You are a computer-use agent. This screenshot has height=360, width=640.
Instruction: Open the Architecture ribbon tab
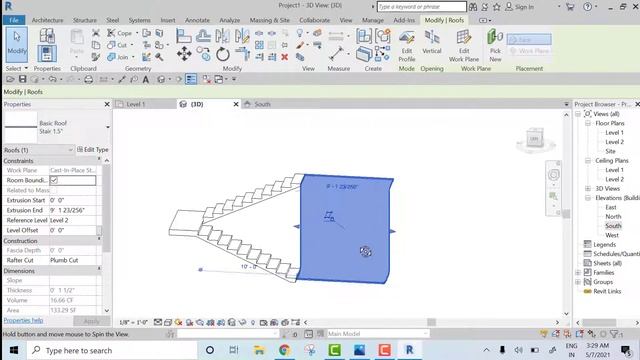click(x=47, y=20)
